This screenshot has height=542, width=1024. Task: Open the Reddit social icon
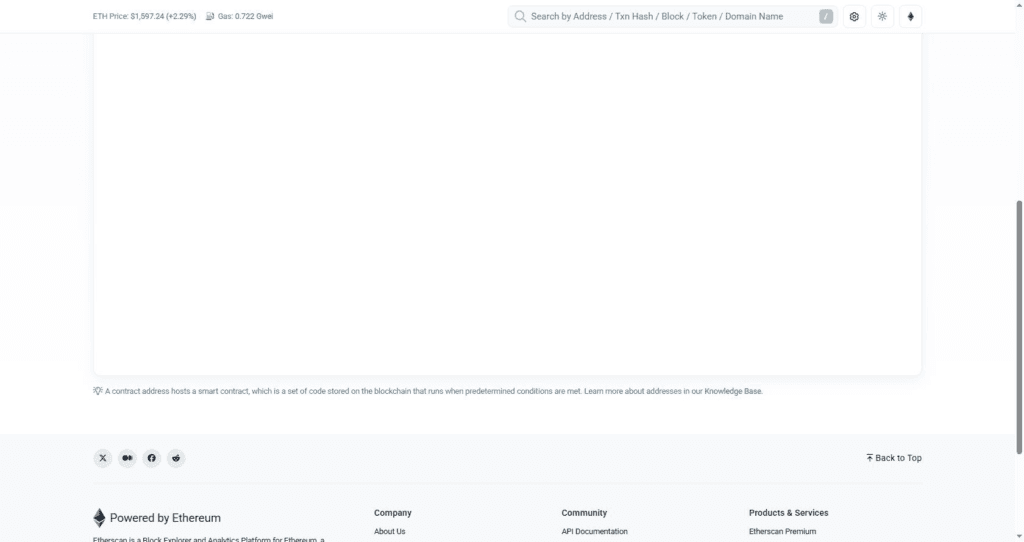click(176, 458)
